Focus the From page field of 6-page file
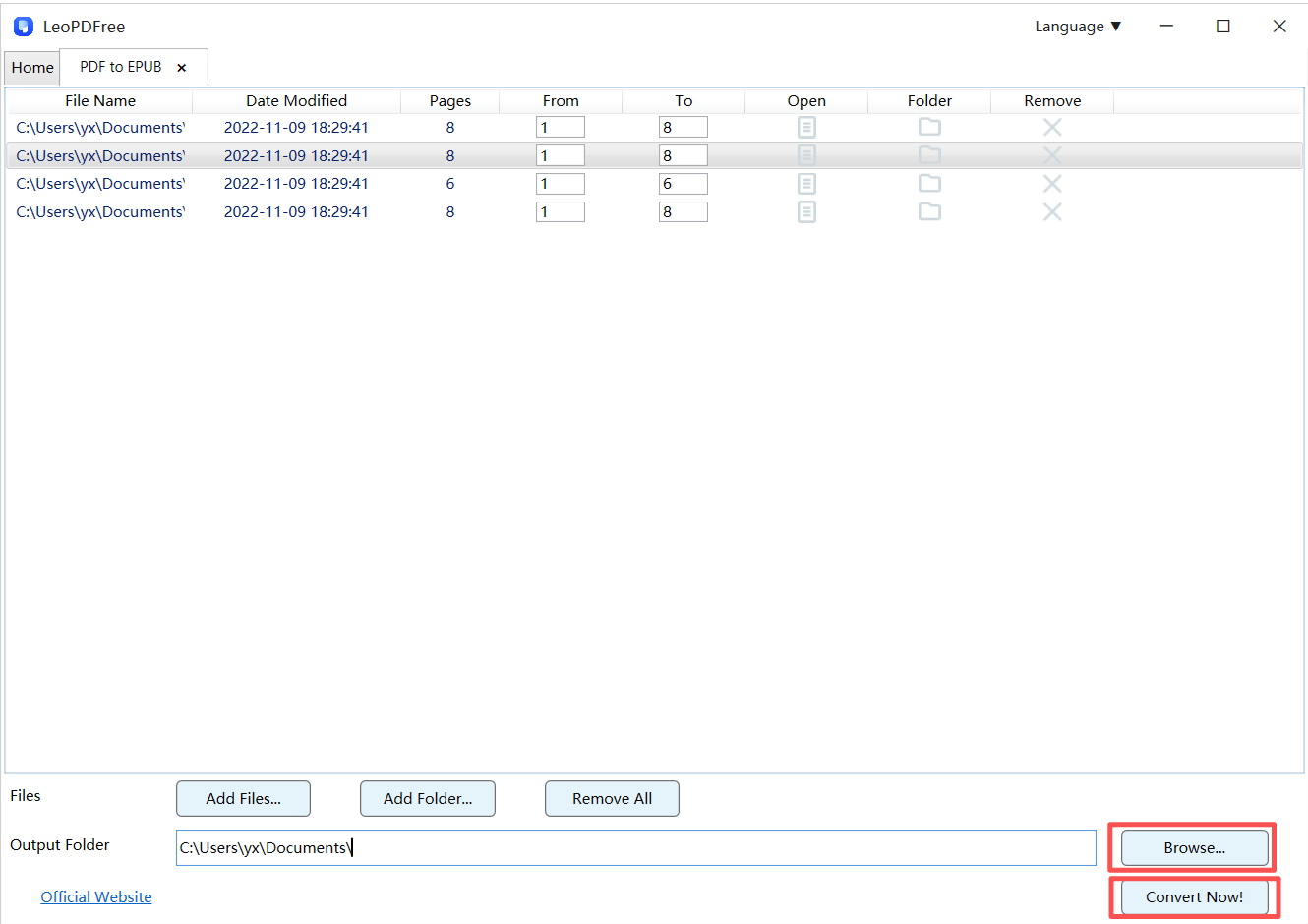This screenshot has height=924, width=1308. pyautogui.click(x=561, y=184)
